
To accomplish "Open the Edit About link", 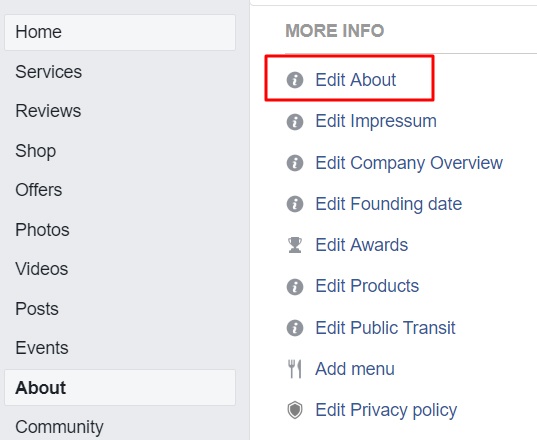I will point(355,80).
